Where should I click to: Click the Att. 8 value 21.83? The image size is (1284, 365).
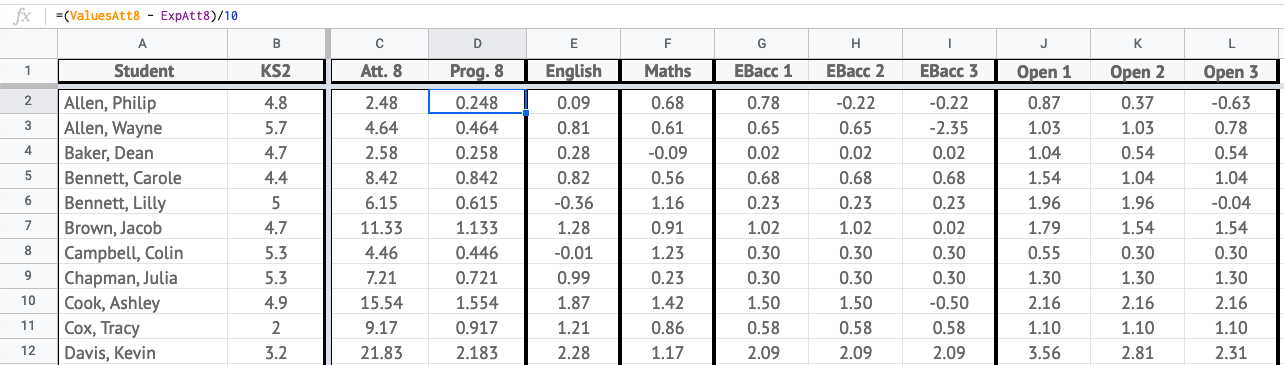point(380,353)
